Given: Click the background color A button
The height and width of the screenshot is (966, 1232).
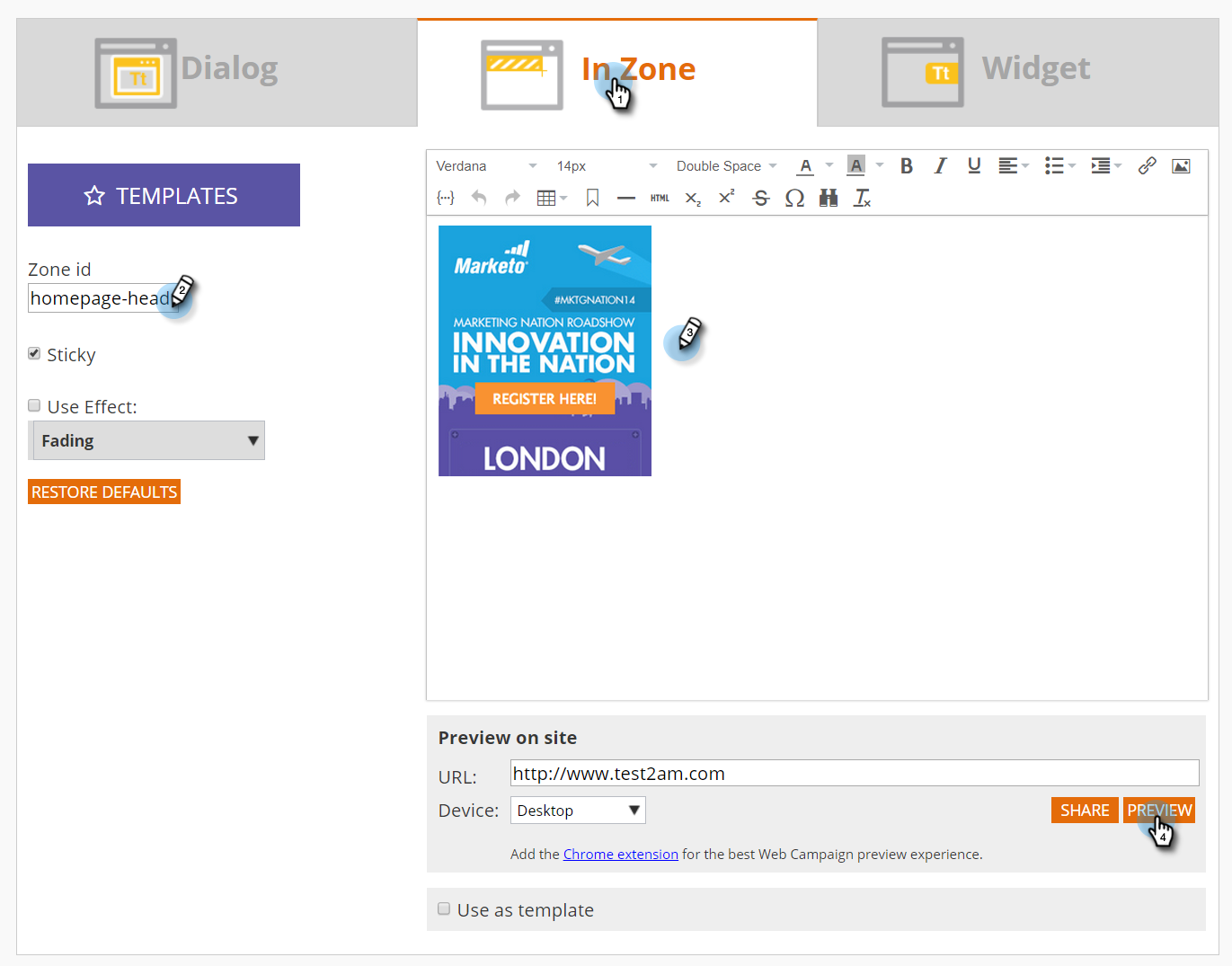Looking at the screenshot, I should point(855,166).
